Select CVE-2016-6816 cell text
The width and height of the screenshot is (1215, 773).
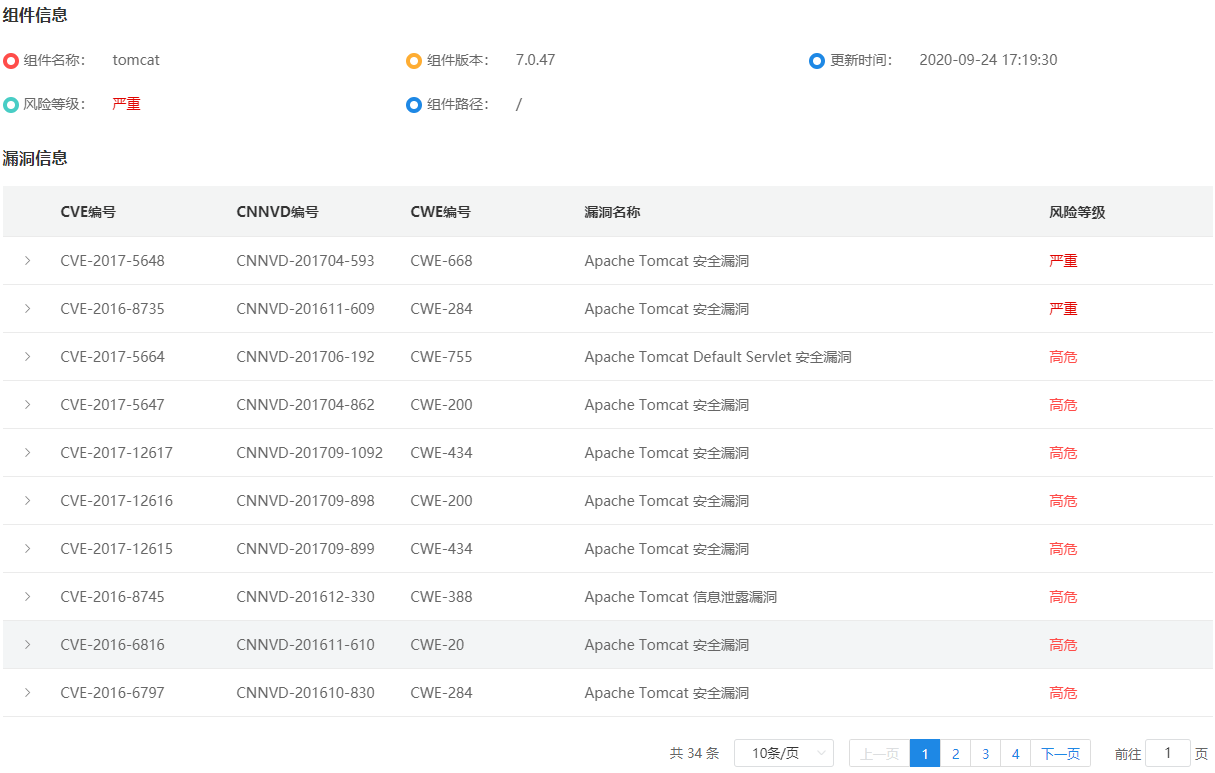coord(112,645)
